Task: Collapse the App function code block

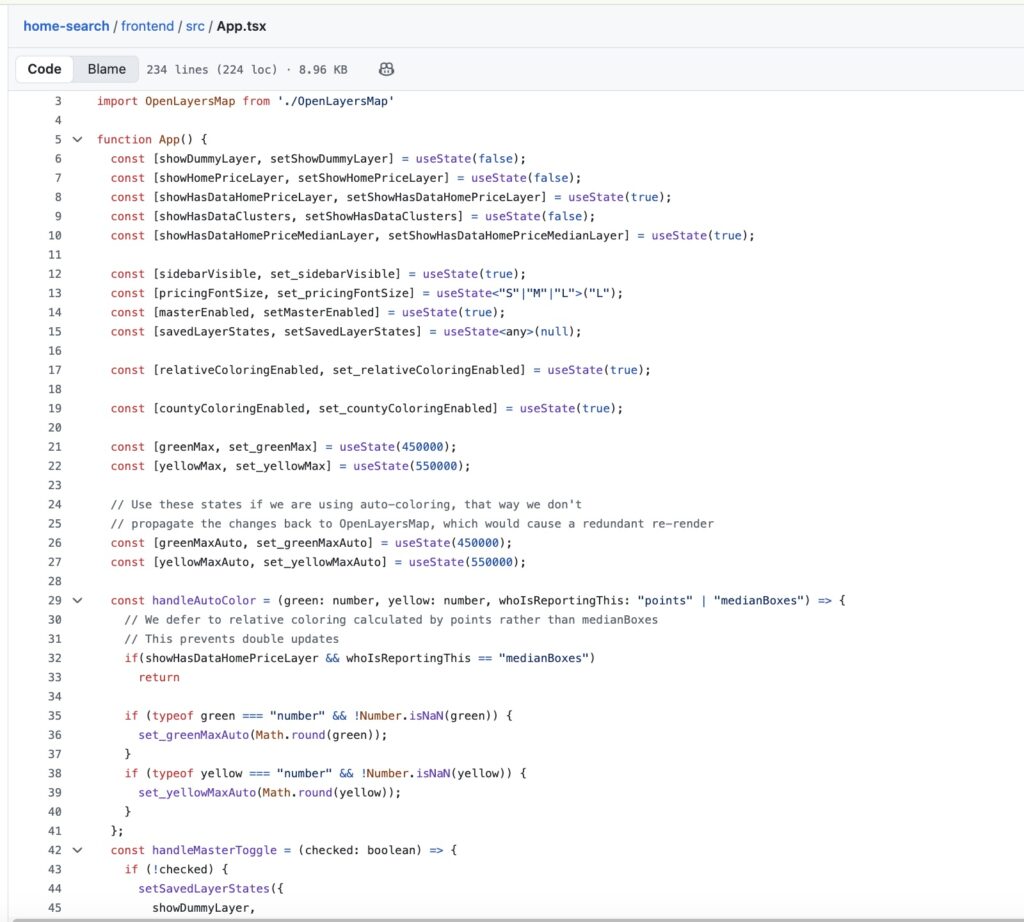Action: 78,139
